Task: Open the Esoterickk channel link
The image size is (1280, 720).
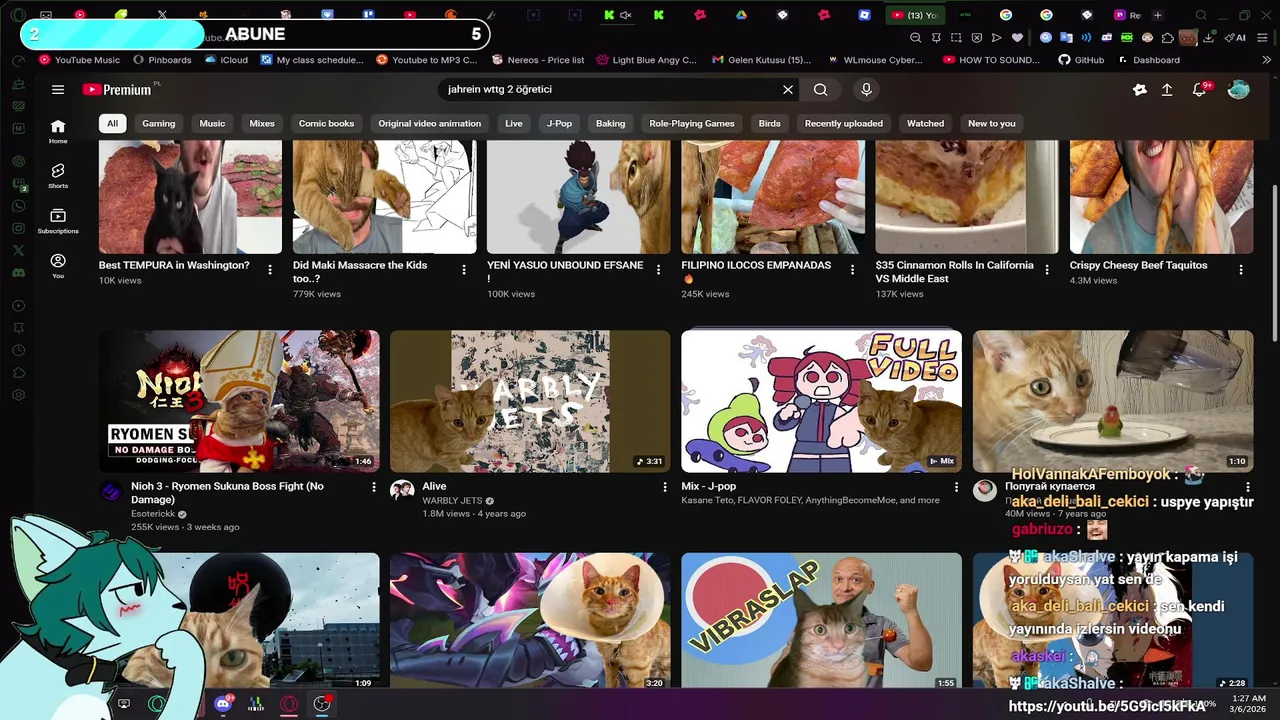Action: pyautogui.click(x=153, y=514)
